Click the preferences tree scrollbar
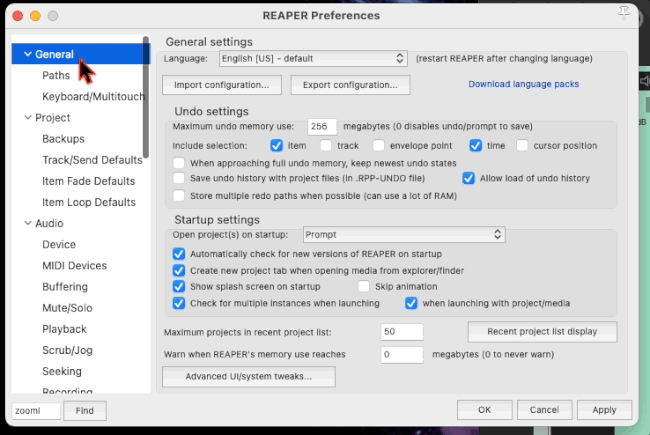Image resolution: width=650 pixels, height=435 pixels. [x=146, y=97]
